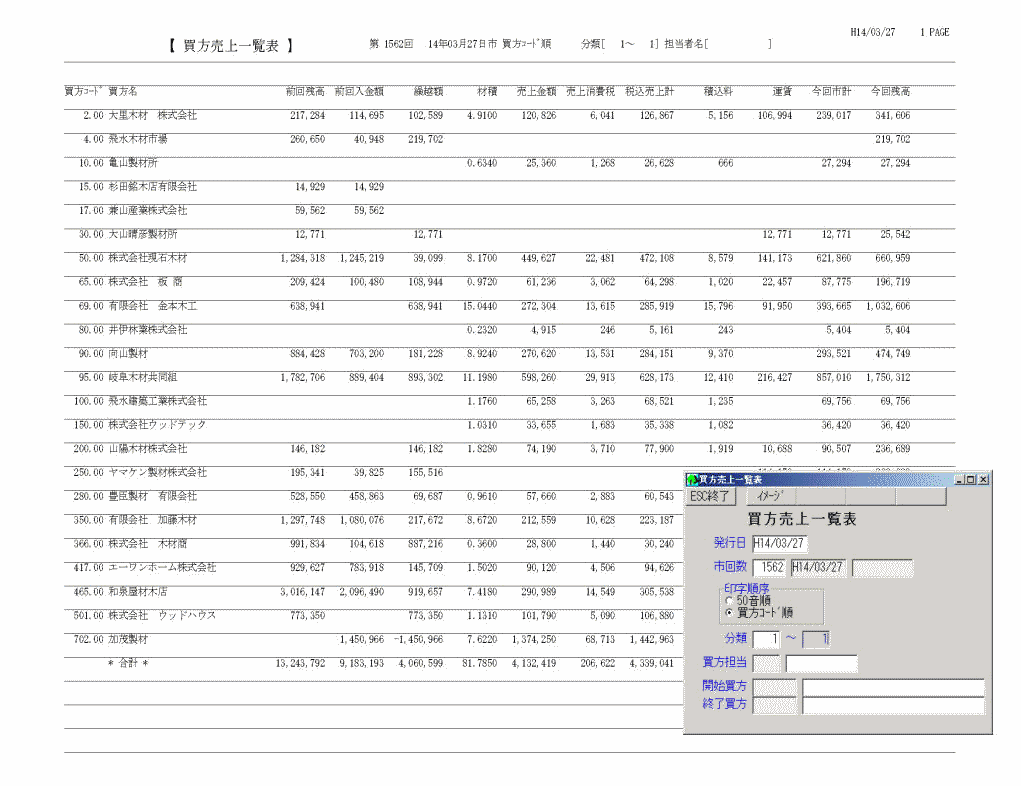Click the 買方担当 name field

tap(822, 664)
